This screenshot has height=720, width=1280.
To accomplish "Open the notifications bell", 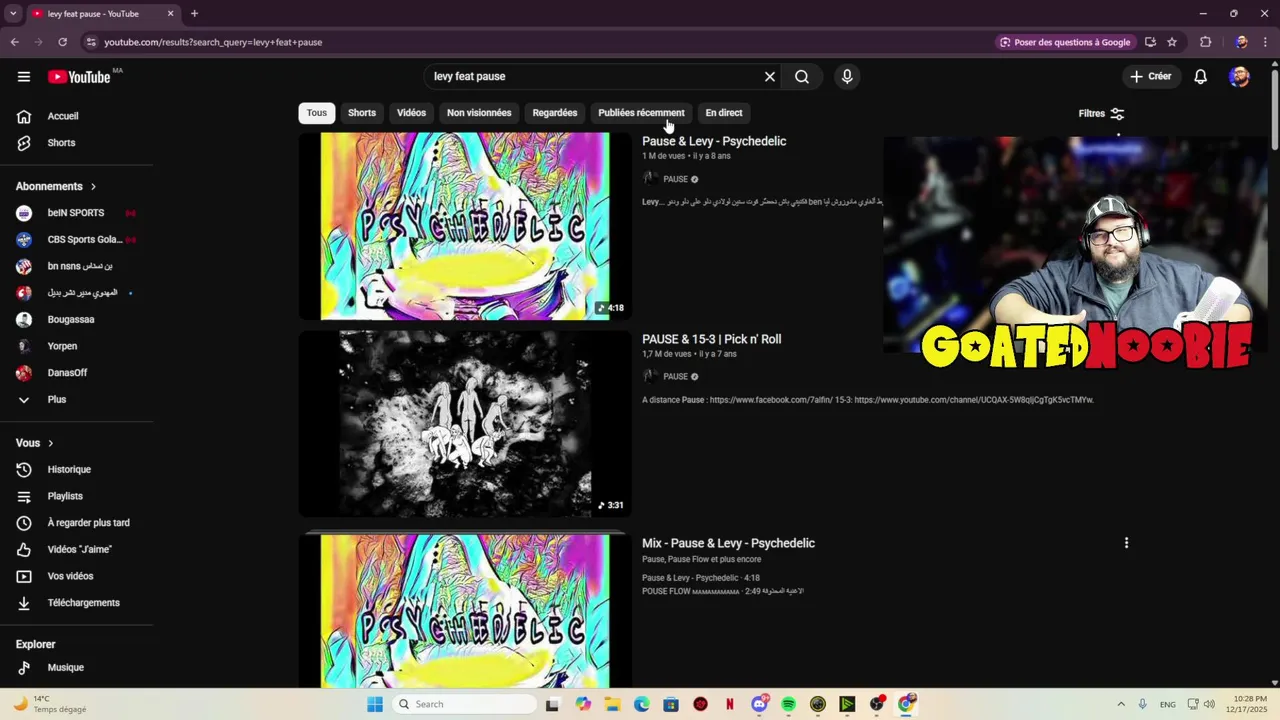I will pyautogui.click(x=1201, y=76).
